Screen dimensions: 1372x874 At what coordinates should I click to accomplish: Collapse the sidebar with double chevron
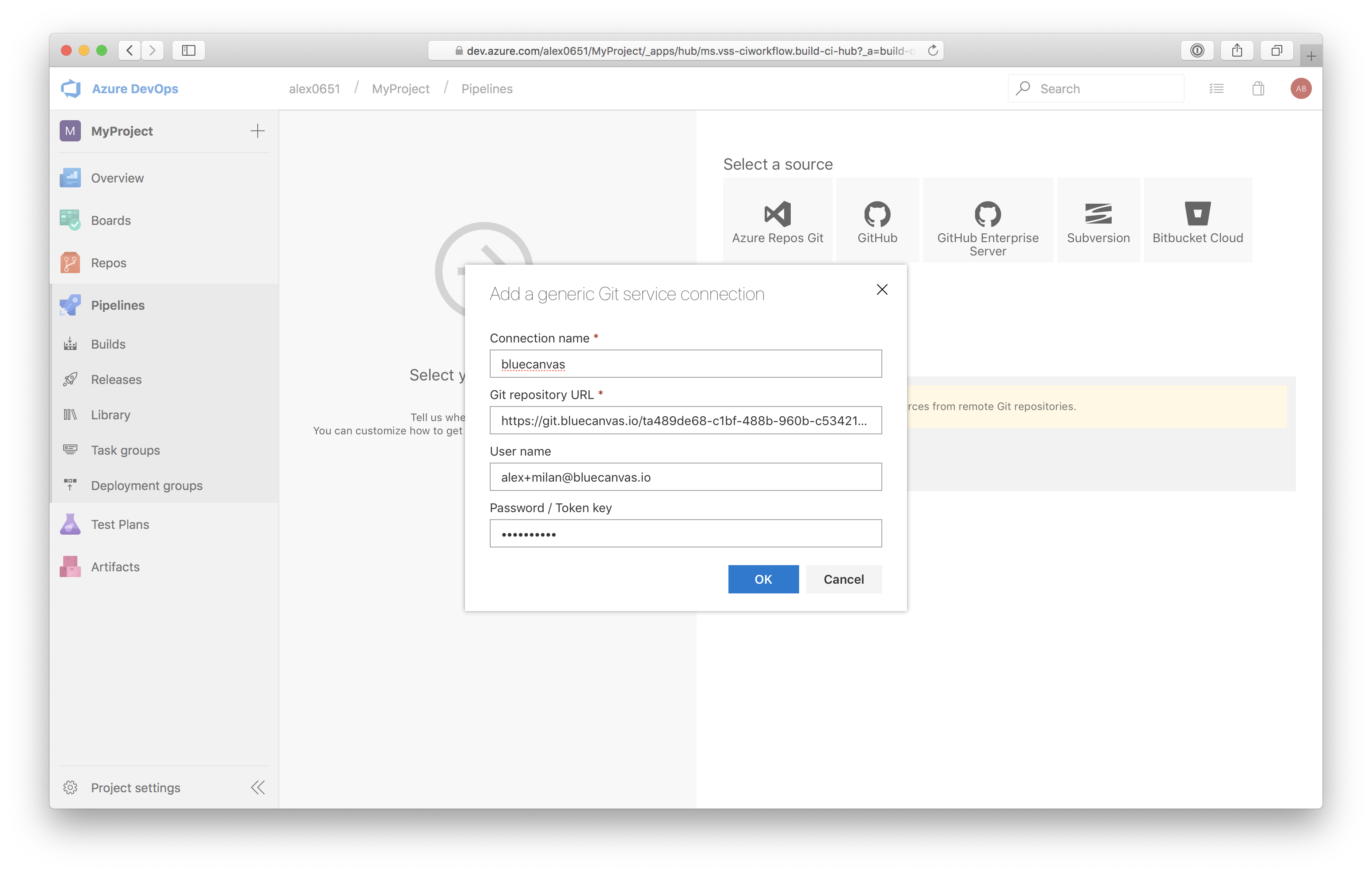coord(258,787)
